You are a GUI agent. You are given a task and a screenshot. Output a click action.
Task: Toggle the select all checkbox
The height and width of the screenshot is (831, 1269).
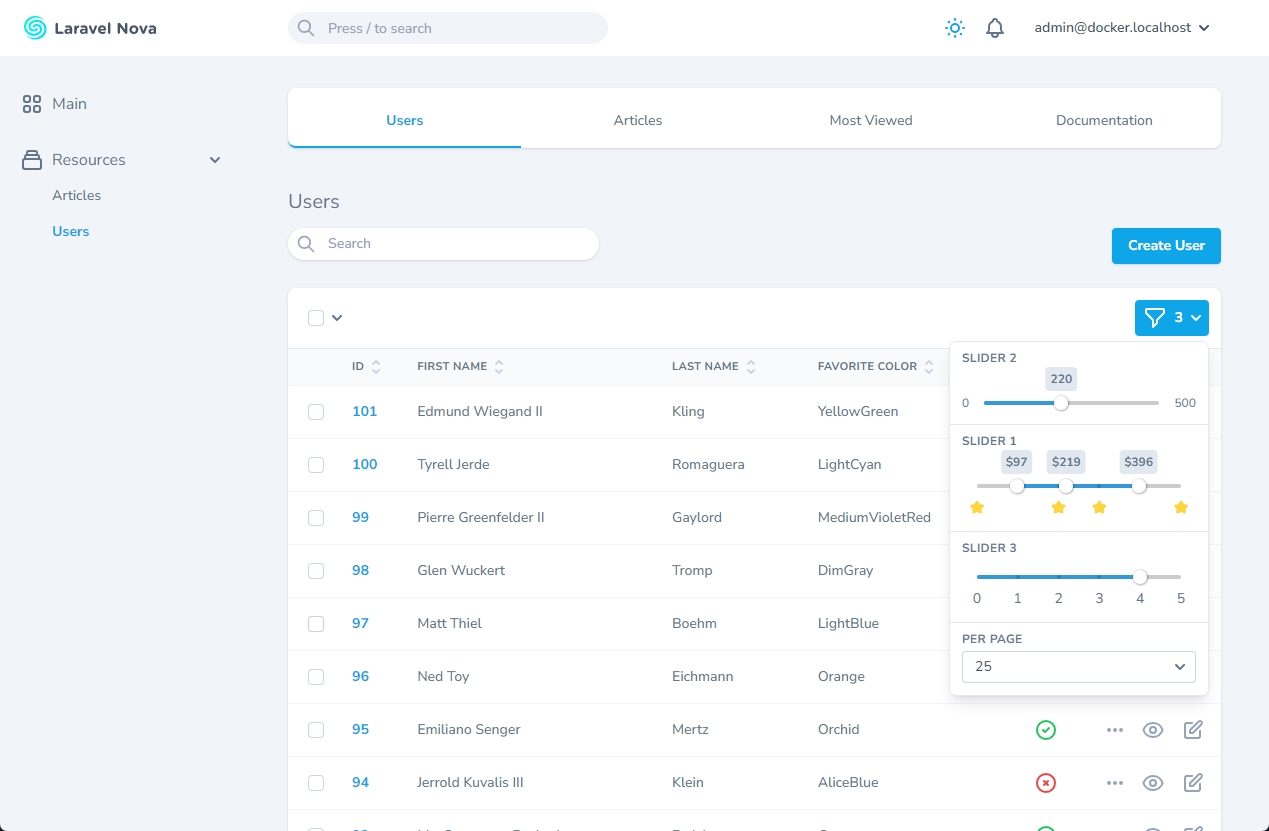point(316,318)
